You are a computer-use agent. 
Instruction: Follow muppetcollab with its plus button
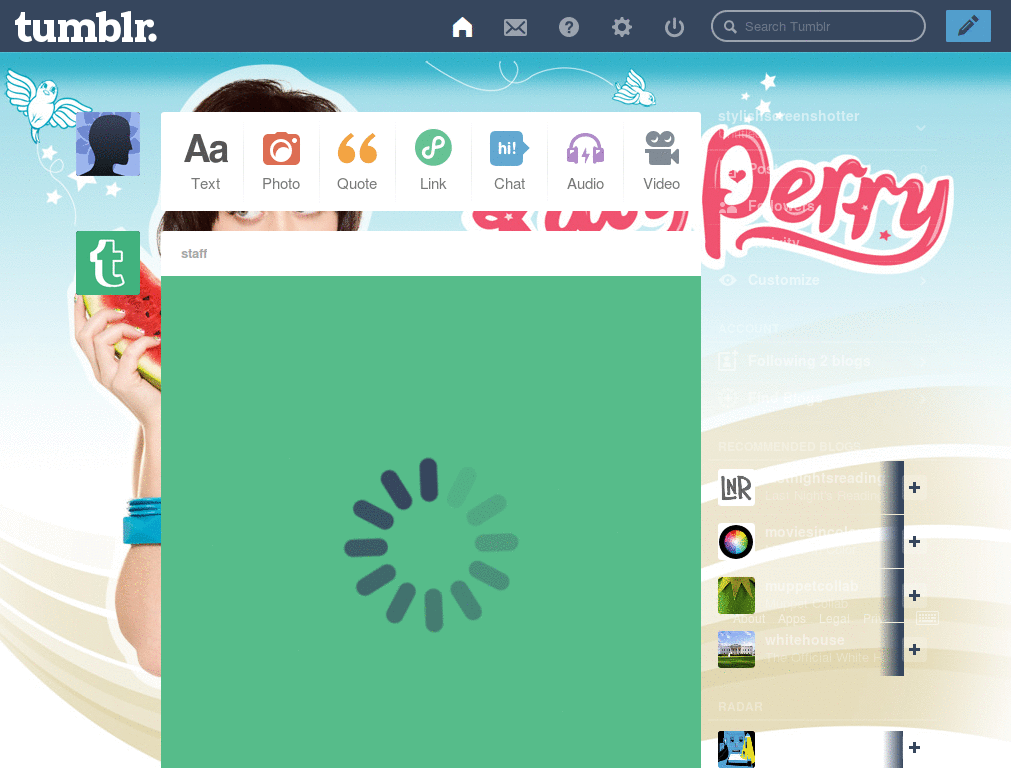[x=914, y=596]
